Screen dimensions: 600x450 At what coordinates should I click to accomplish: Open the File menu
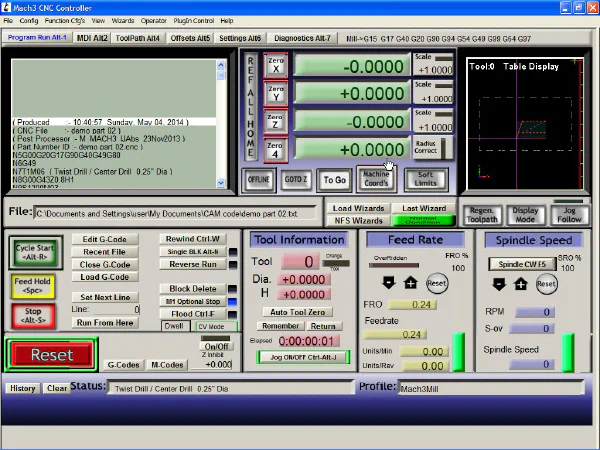[x=8, y=21]
